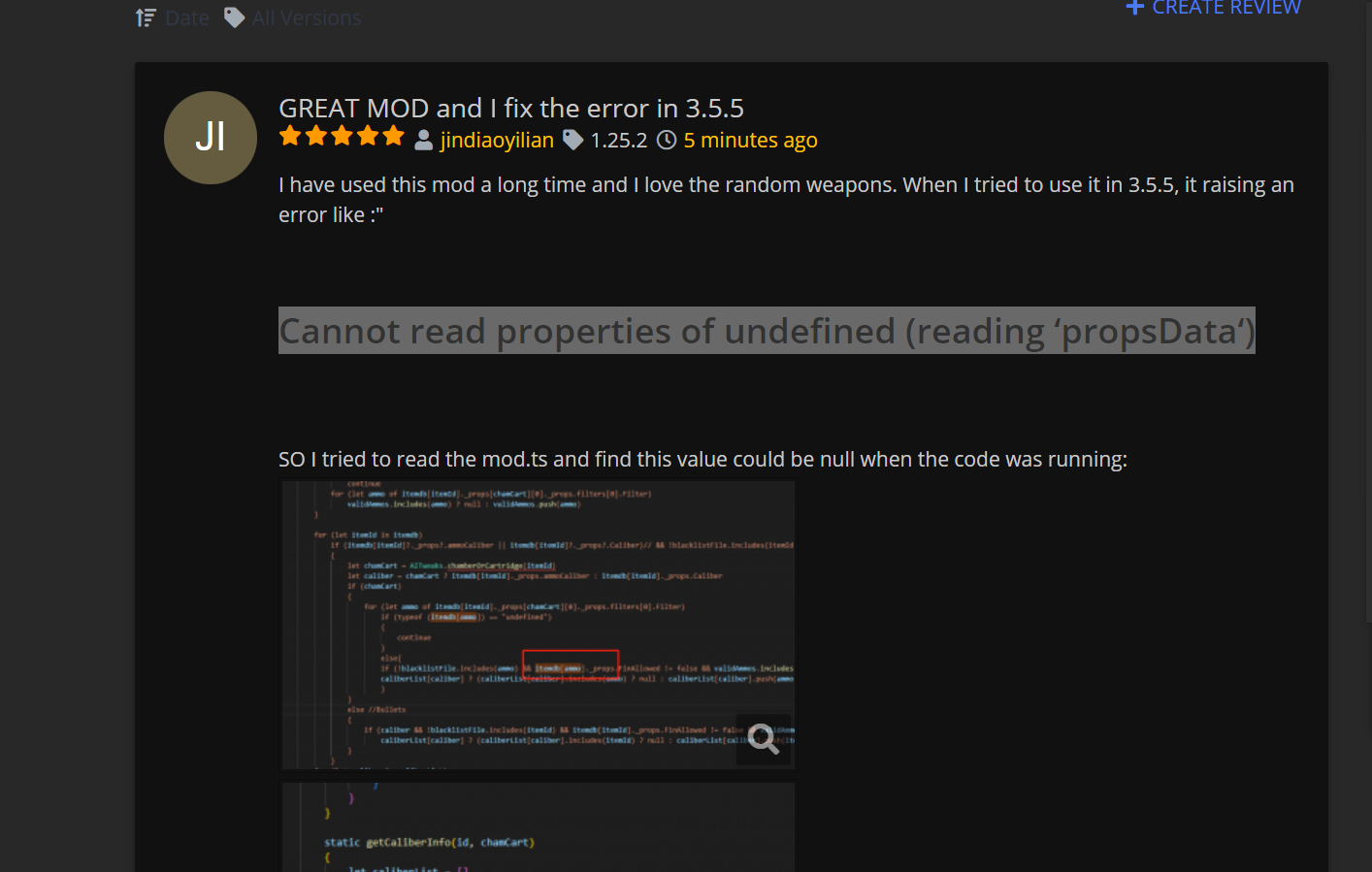
Task: Visit the jindiaoyilian profile link
Action: [x=497, y=141]
